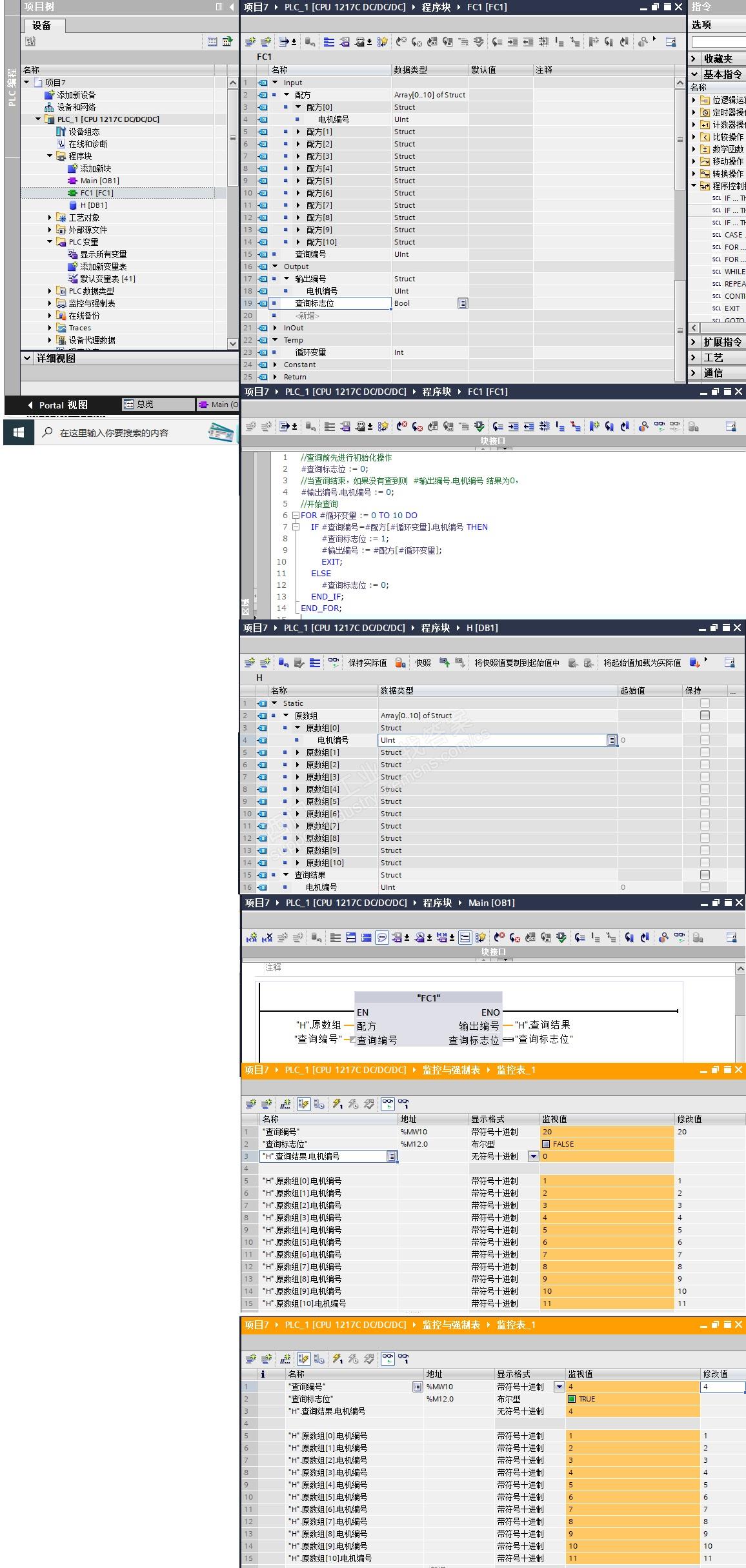
Task: Open display format dropdown showing 无符号十进制
Action: (533, 1156)
